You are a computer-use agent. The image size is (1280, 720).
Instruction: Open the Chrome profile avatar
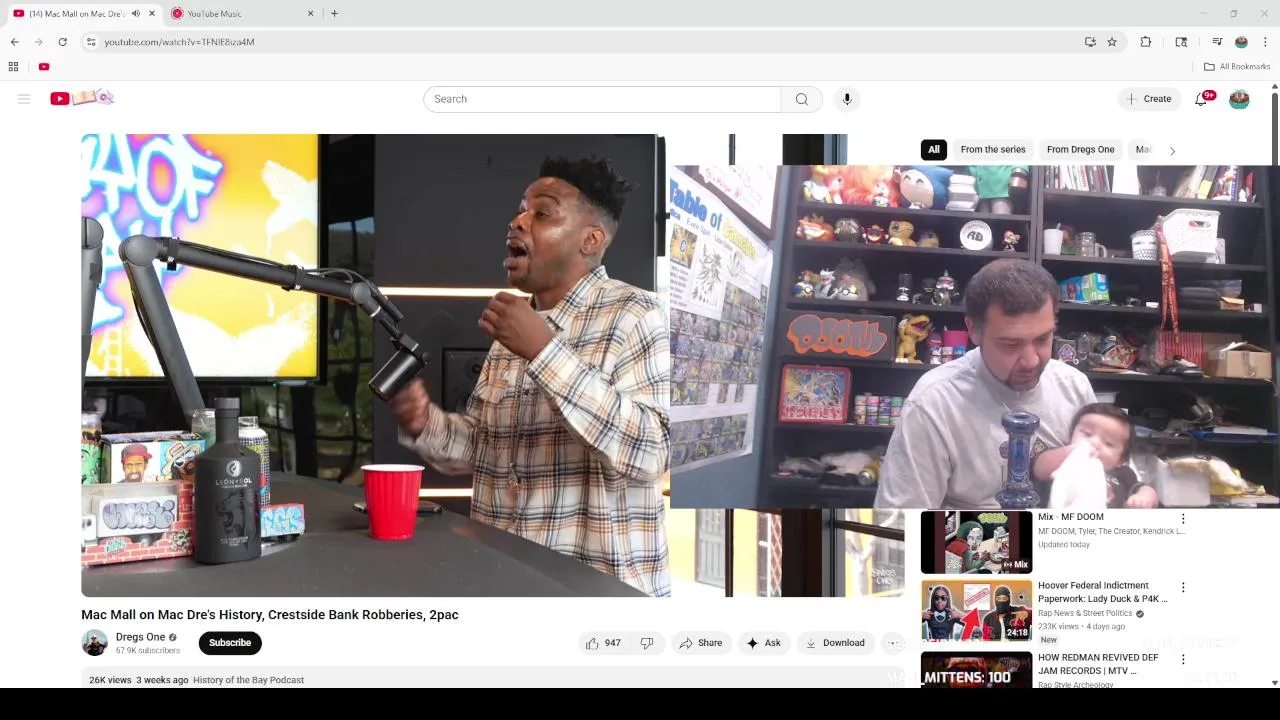point(1241,42)
